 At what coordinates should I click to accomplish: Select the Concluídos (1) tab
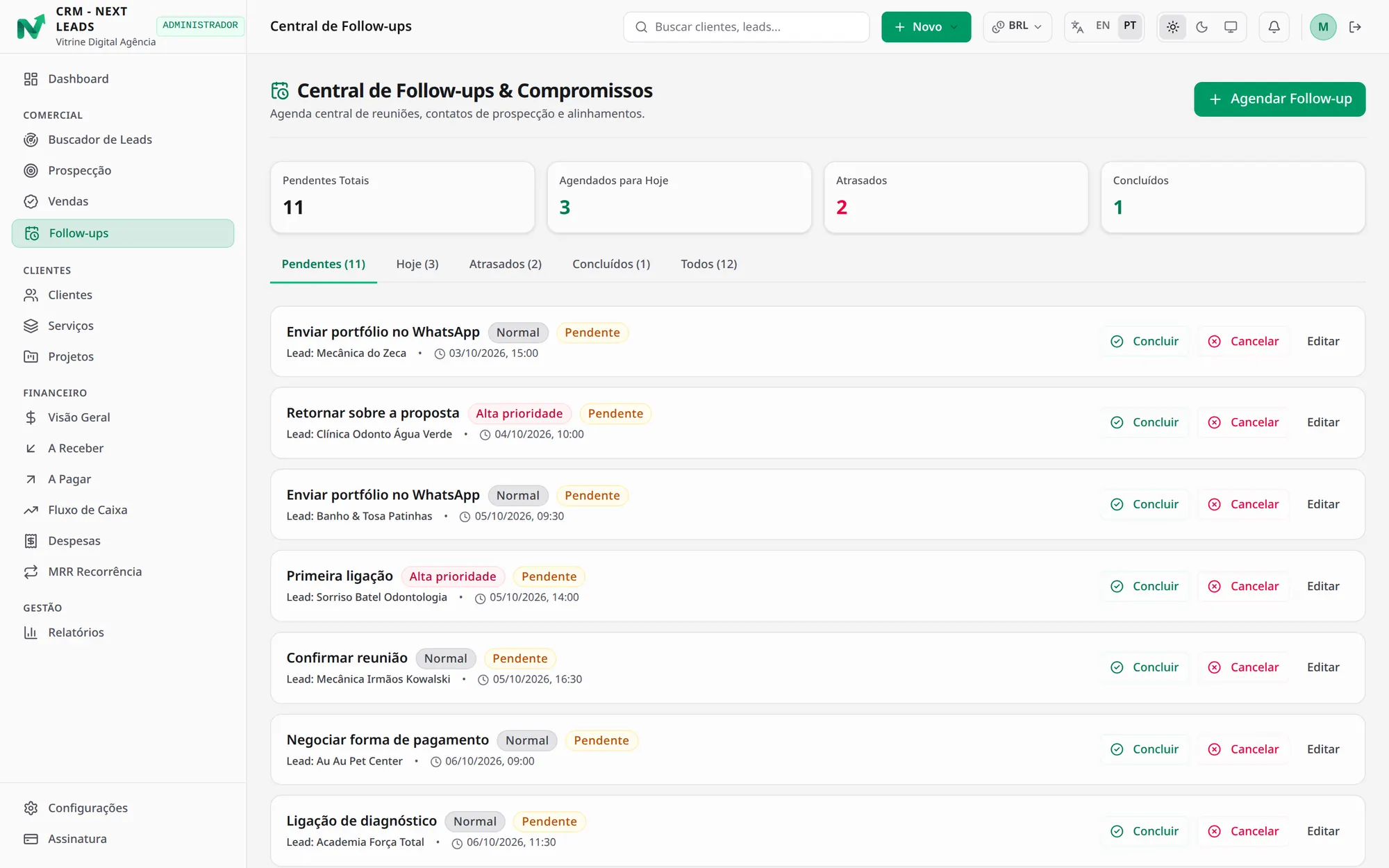[x=610, y=264]
